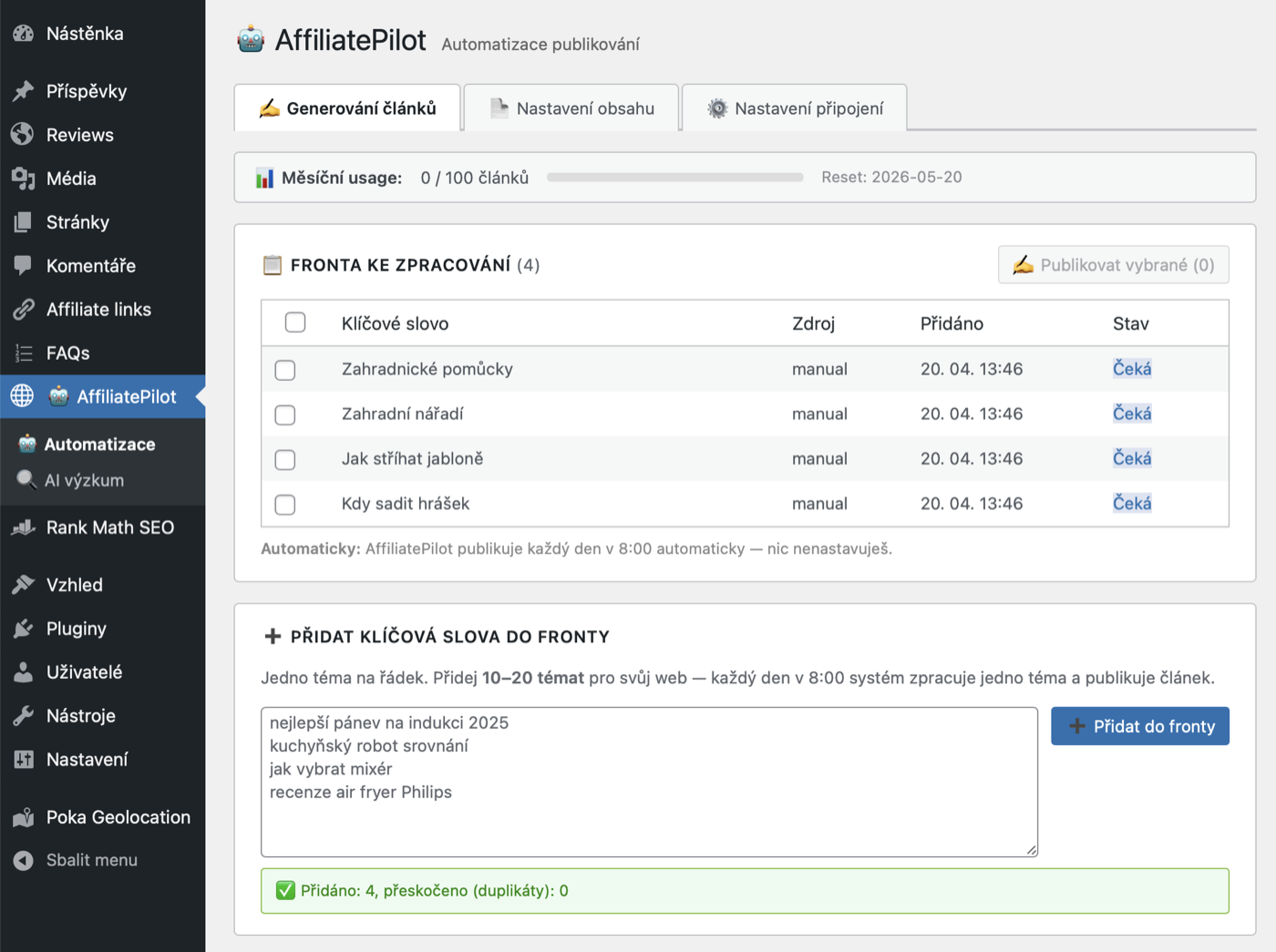
Task: Click the Příspěvky pushpin icon
Action: (24, 91)
